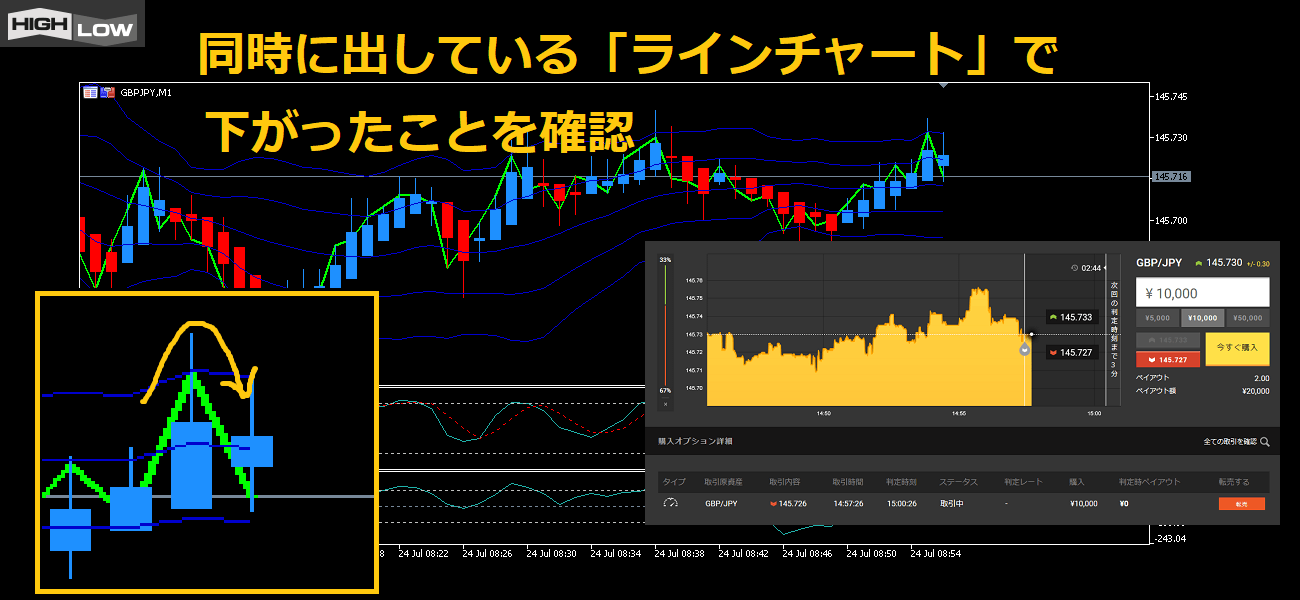Click the magnifier icon next to 全ての取引を確認
Viewport: 1300px width, 600px height.
[1265, 441]
